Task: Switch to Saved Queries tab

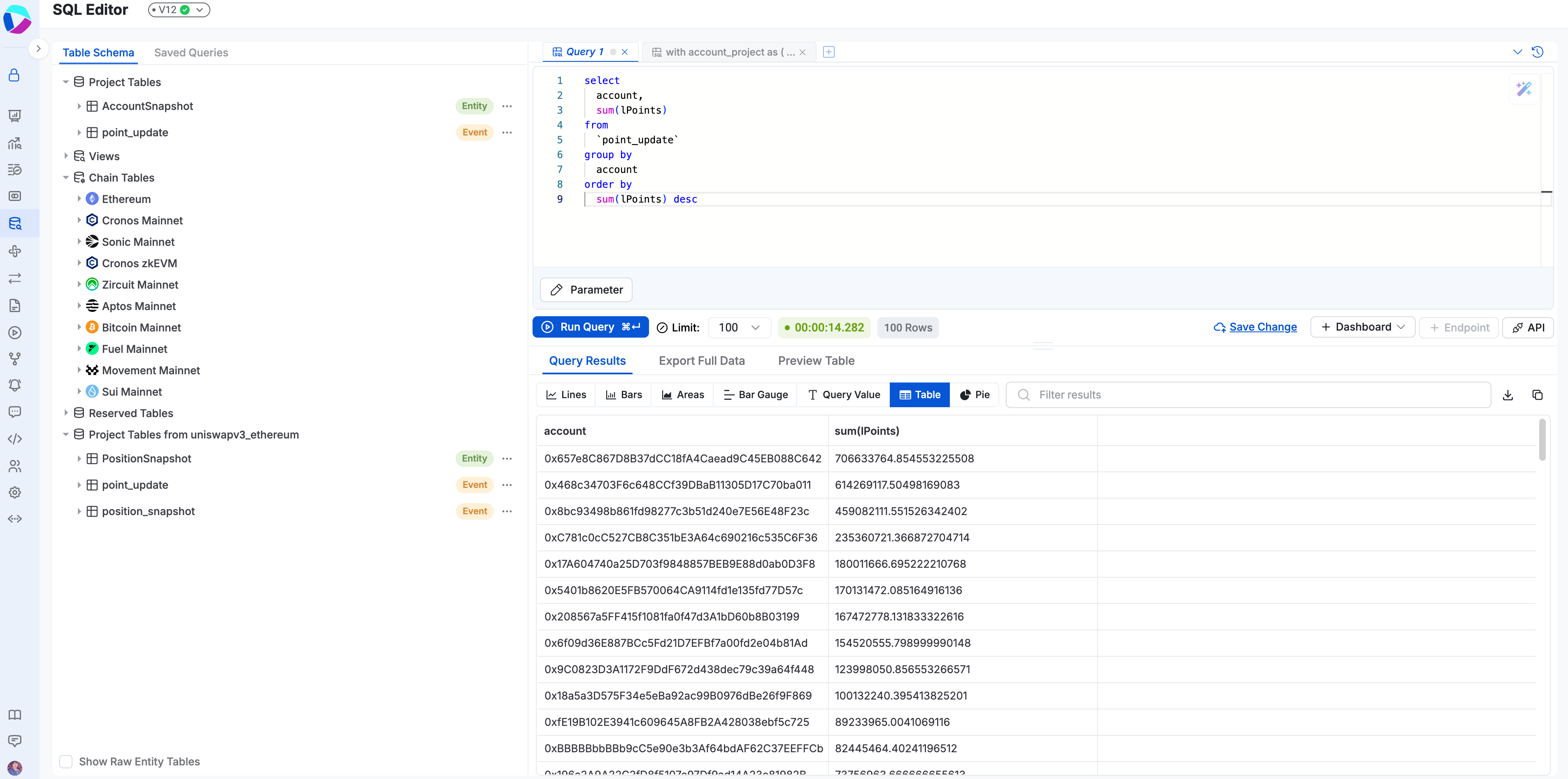Action: point(191,52)
